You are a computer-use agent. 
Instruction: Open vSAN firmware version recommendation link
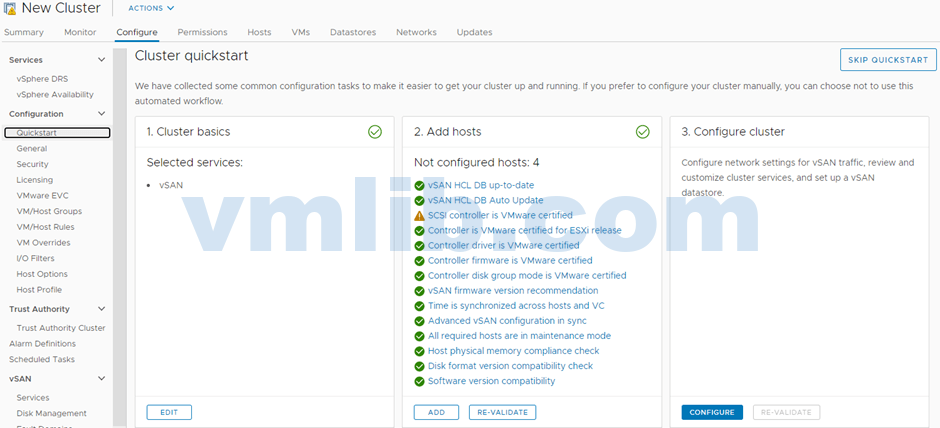(x=513, y=291)
